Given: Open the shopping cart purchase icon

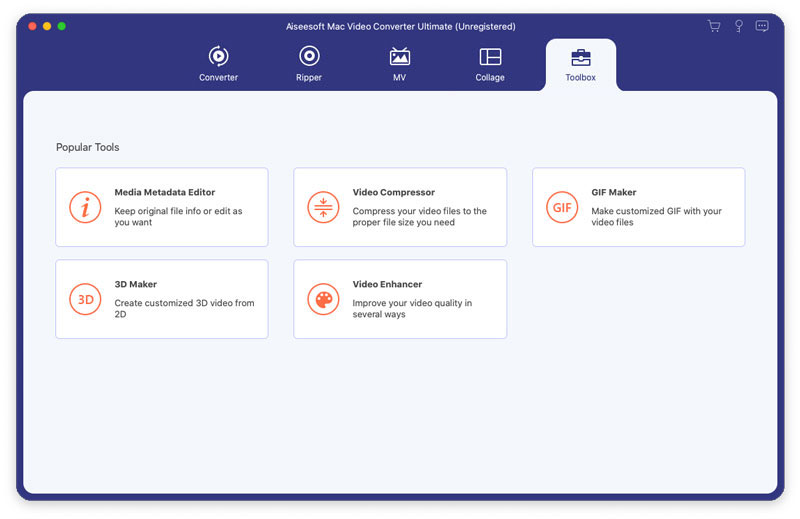Looking at the screenshot, I should pyautogui.click(x=714, y=26).
